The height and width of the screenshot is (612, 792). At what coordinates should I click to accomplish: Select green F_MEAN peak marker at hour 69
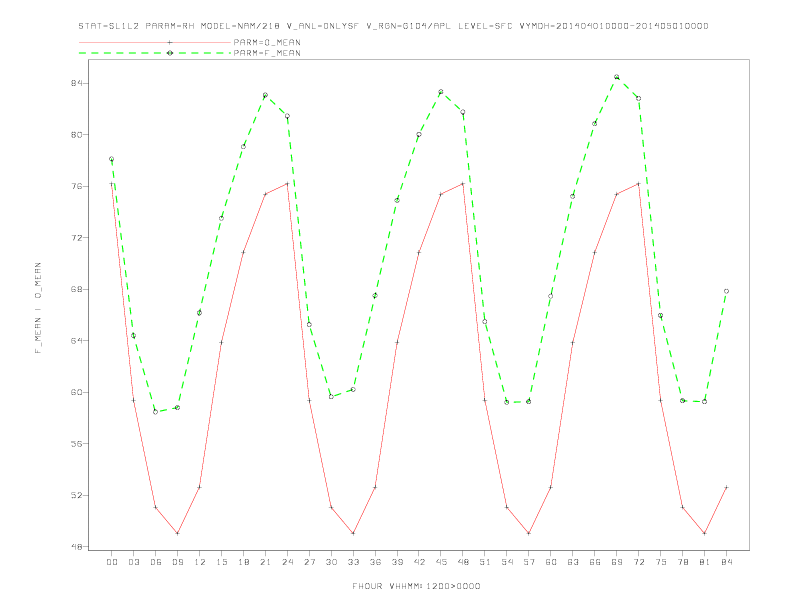pos(617,77)
